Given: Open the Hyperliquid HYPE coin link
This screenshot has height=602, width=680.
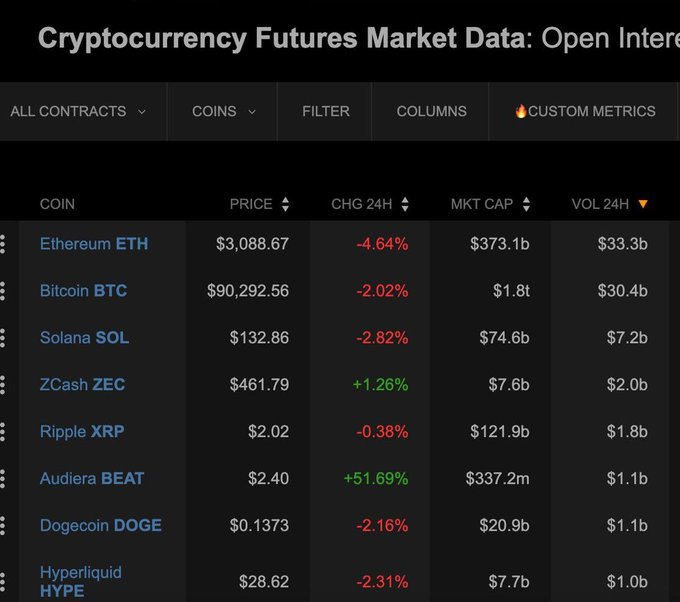Looking at the screenshot, I should (x=81, y=581).
